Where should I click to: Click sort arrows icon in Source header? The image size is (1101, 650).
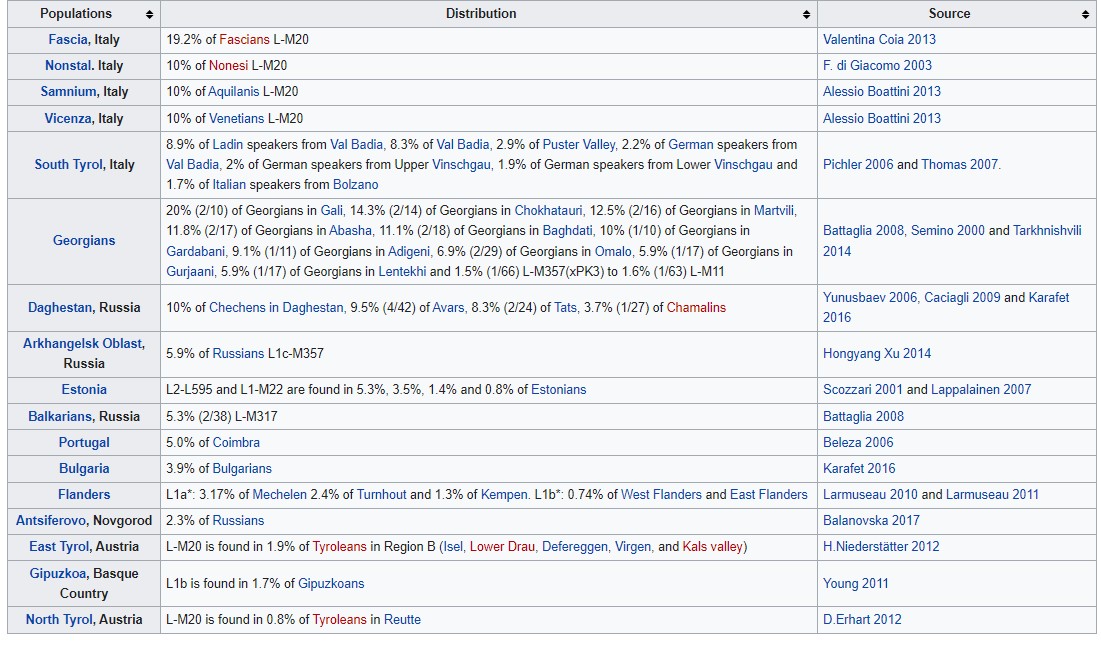pos(1085,15)
